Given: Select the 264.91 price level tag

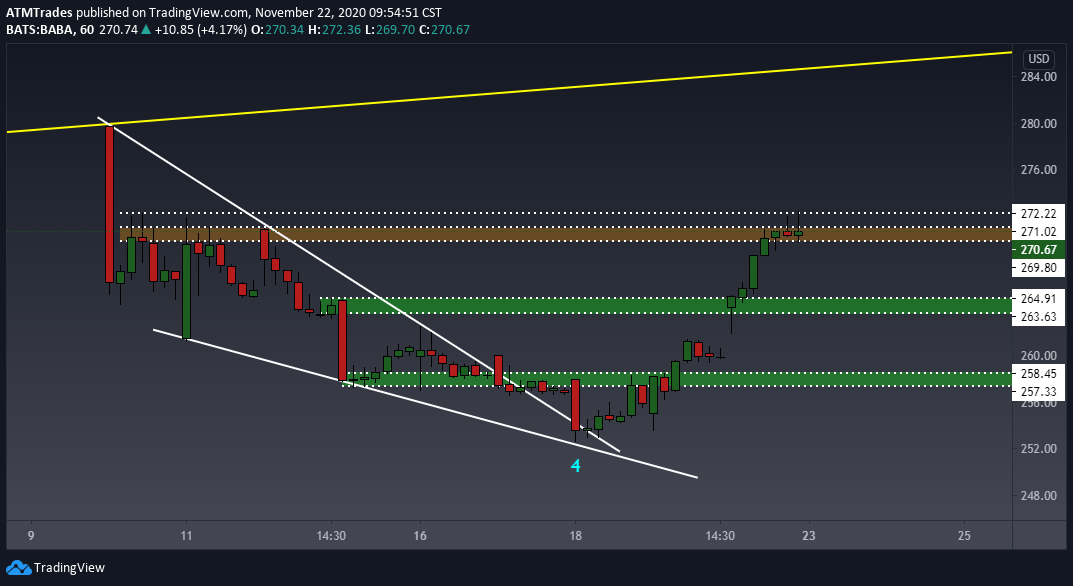Looking at the screenshot, I should [x=1038, y=298].
